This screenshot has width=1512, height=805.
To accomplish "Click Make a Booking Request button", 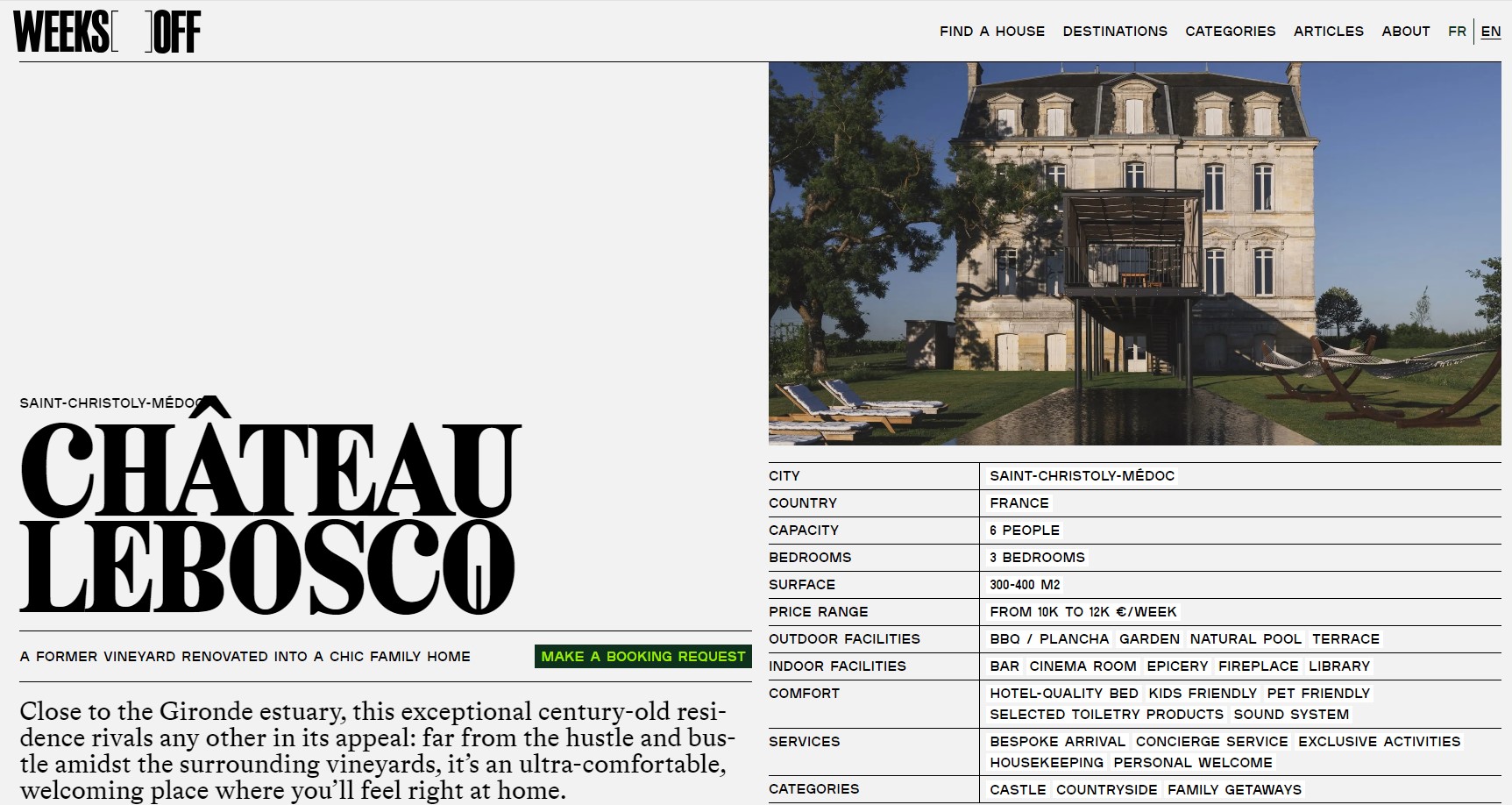I will (x=642, y=657).
